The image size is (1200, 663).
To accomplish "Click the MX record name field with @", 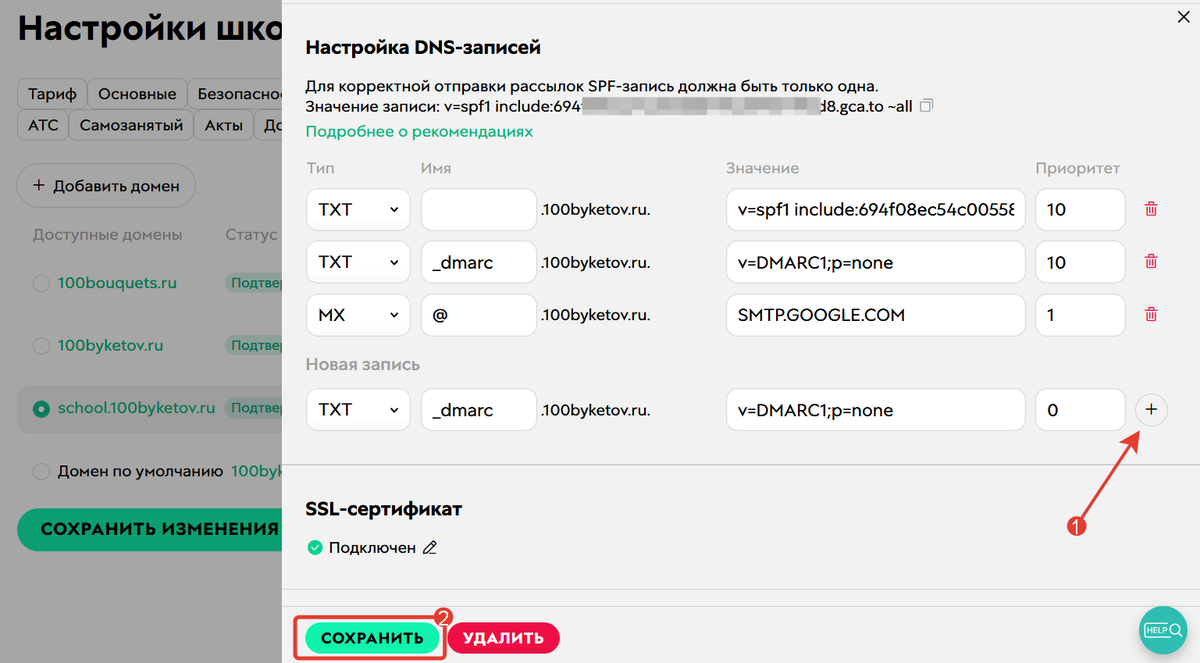I will [479, 314].
